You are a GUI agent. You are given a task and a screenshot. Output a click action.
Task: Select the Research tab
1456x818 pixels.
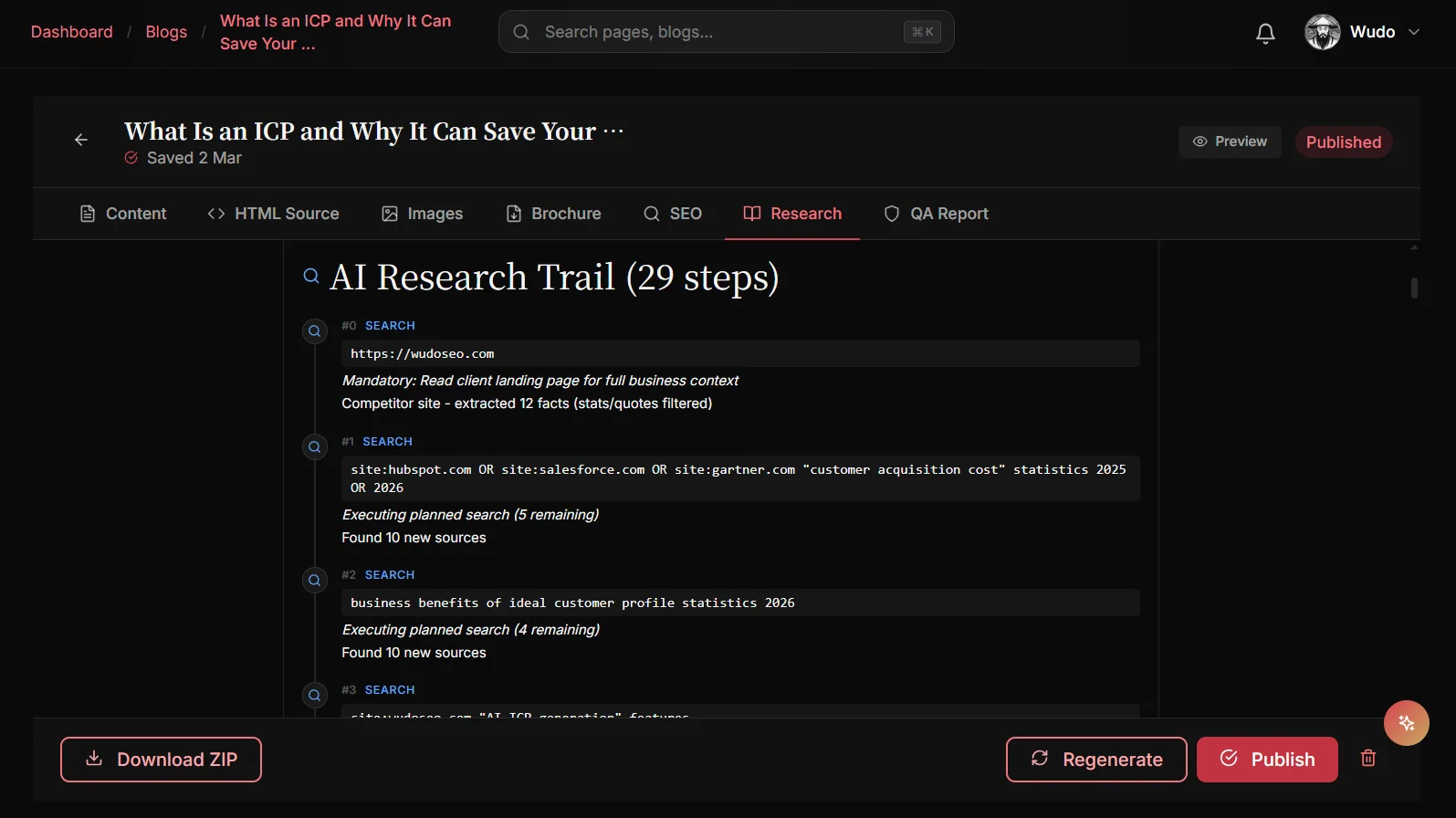point(792,214)
